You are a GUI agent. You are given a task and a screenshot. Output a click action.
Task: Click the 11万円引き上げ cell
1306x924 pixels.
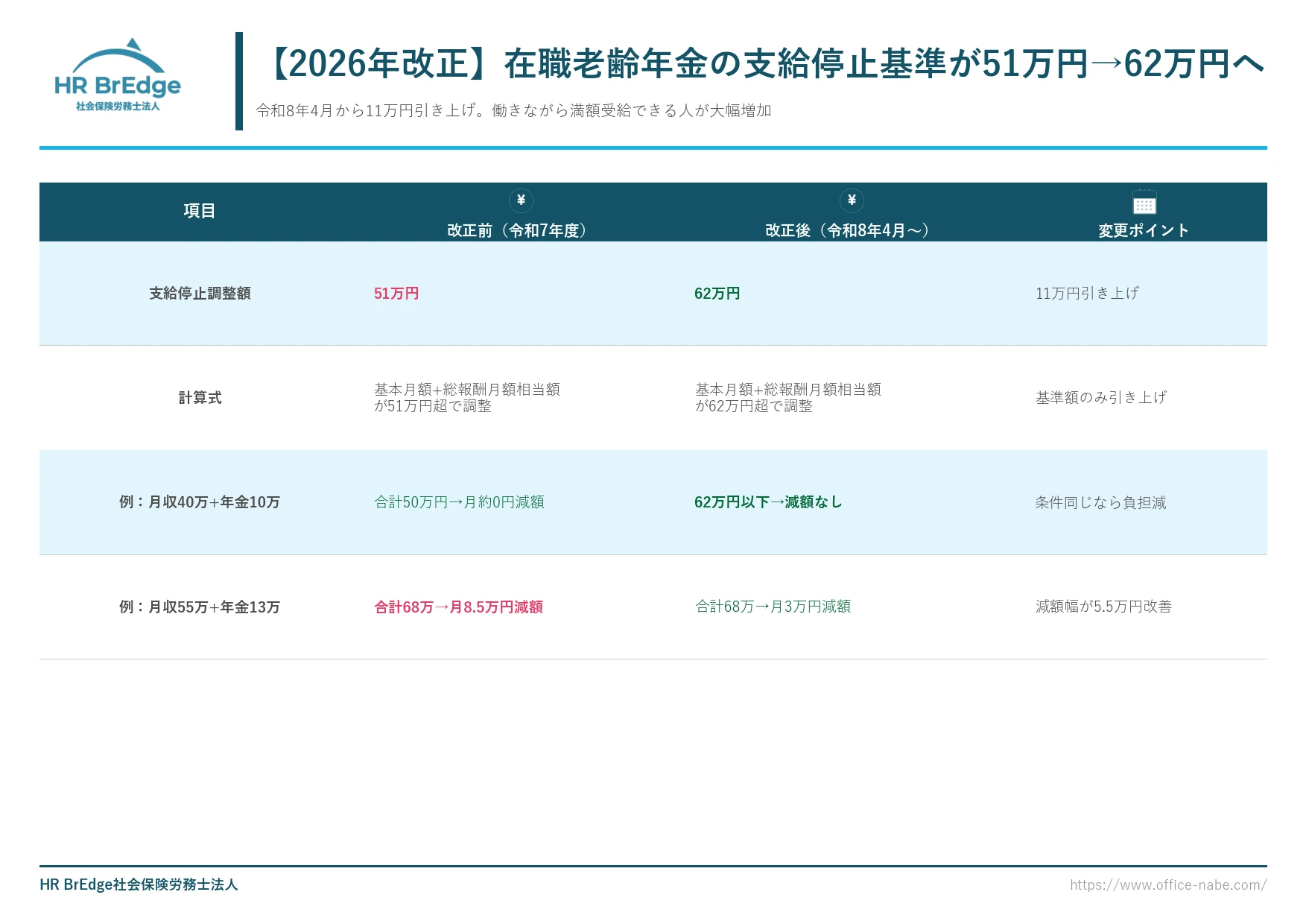[1087, 294]
